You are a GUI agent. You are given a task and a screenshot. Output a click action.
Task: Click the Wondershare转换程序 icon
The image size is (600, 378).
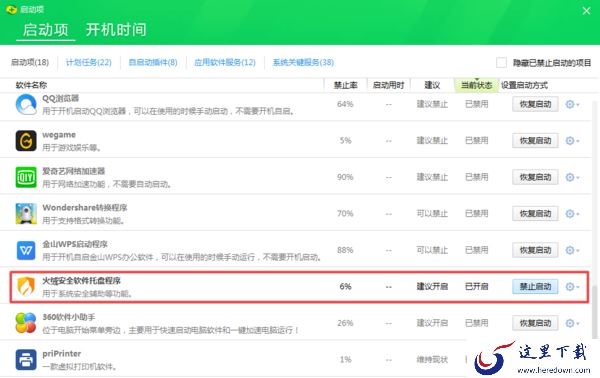click(x=26, y=213)
